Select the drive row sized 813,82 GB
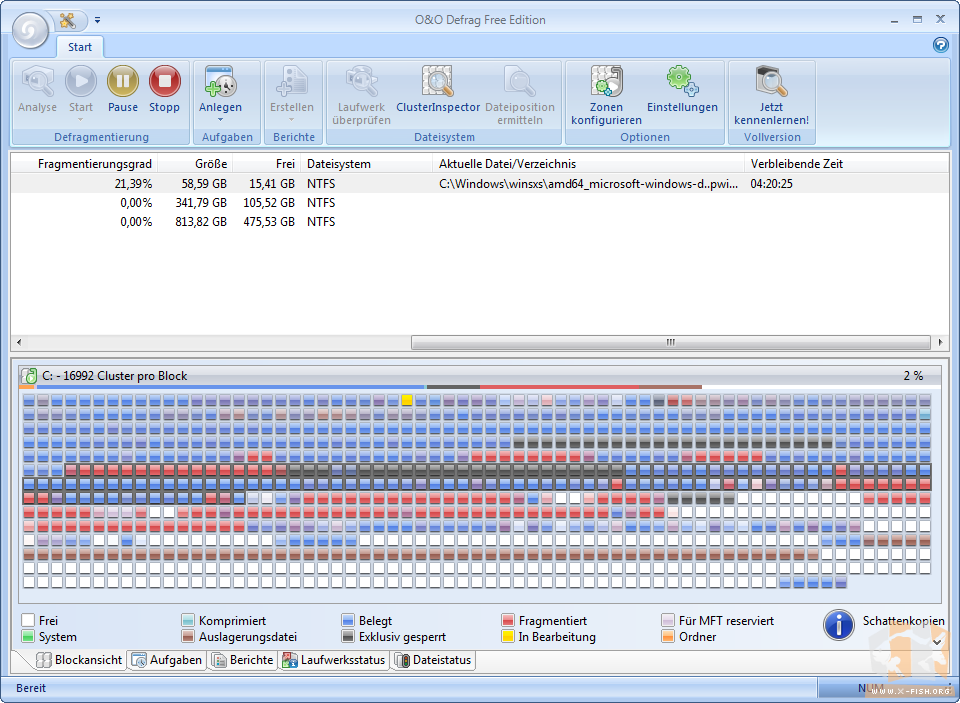 [x=480, y=222]
